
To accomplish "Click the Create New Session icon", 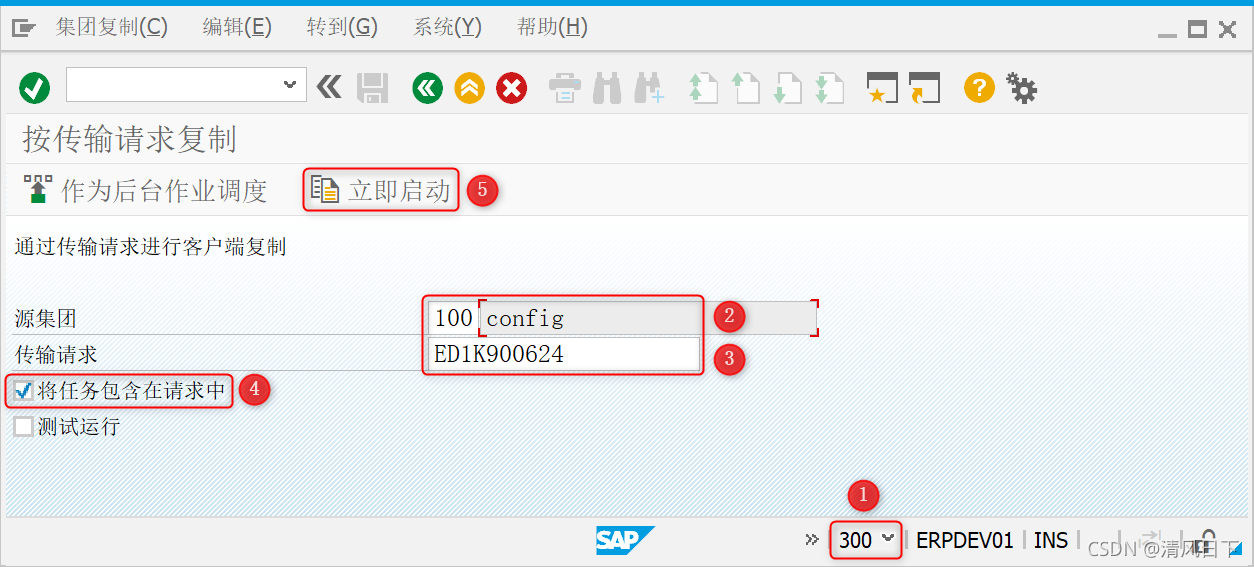I will tap(883, 88).
